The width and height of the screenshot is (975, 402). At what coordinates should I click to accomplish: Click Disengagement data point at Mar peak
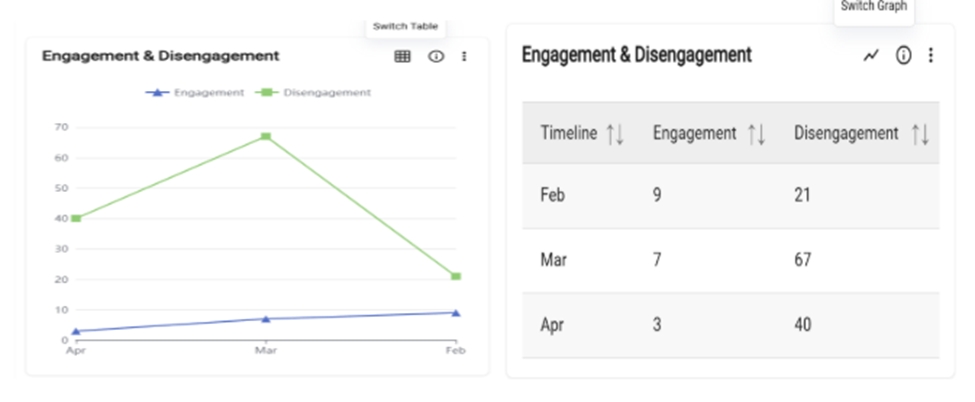point(266,136)
